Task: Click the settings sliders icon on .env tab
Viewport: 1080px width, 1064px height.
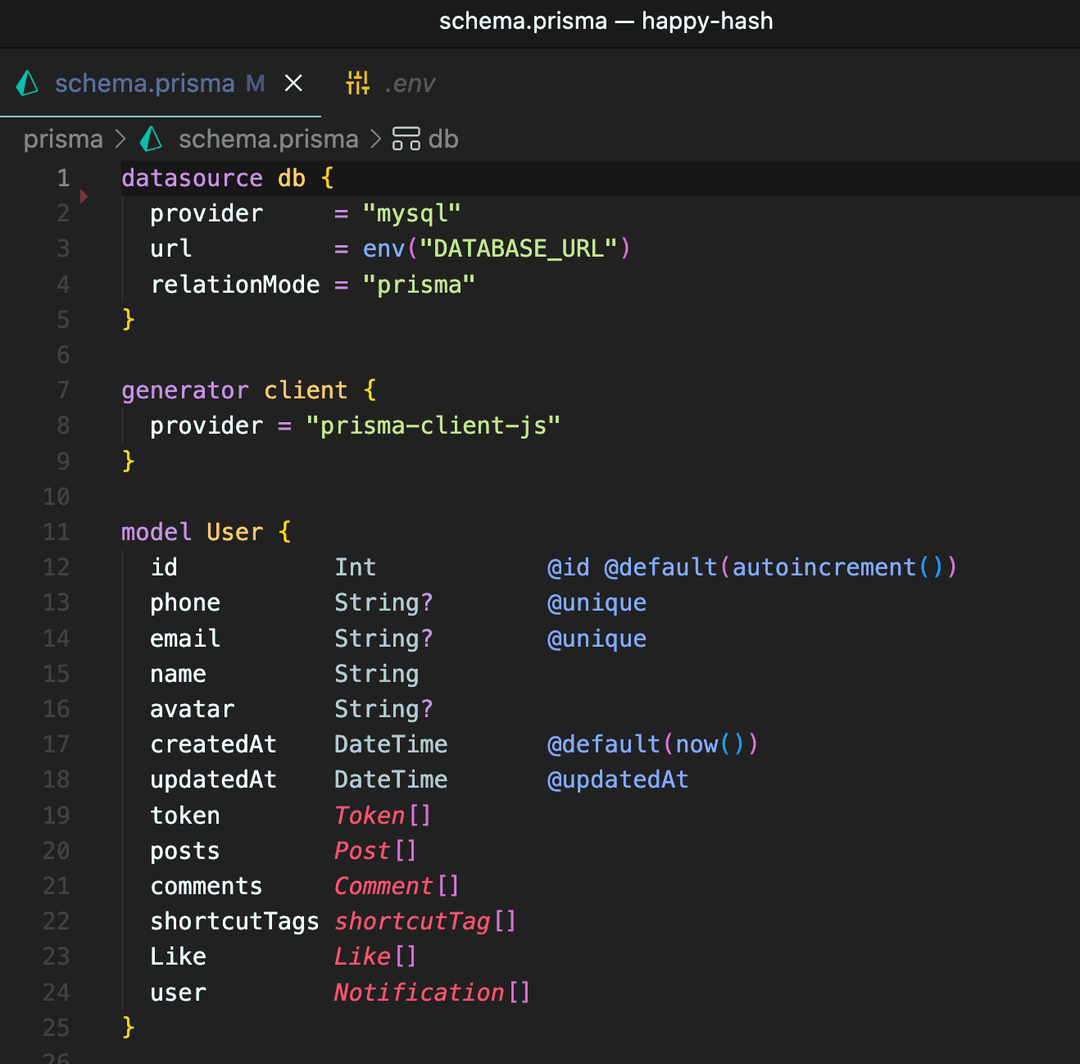Action: coord(357,83)
